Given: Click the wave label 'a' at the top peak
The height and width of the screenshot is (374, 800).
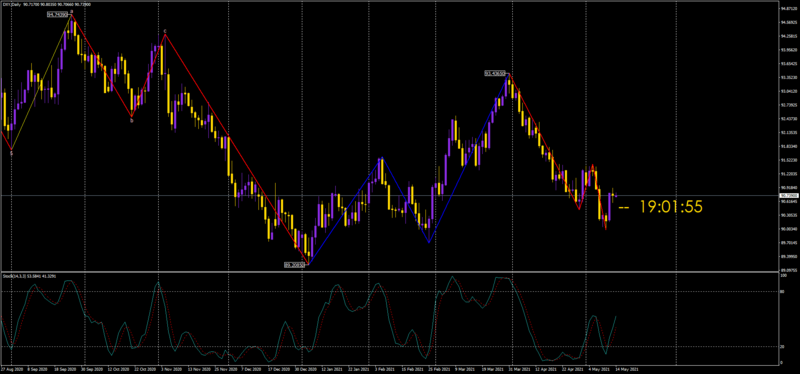Looking at the screenshot, I should point(71,11).
